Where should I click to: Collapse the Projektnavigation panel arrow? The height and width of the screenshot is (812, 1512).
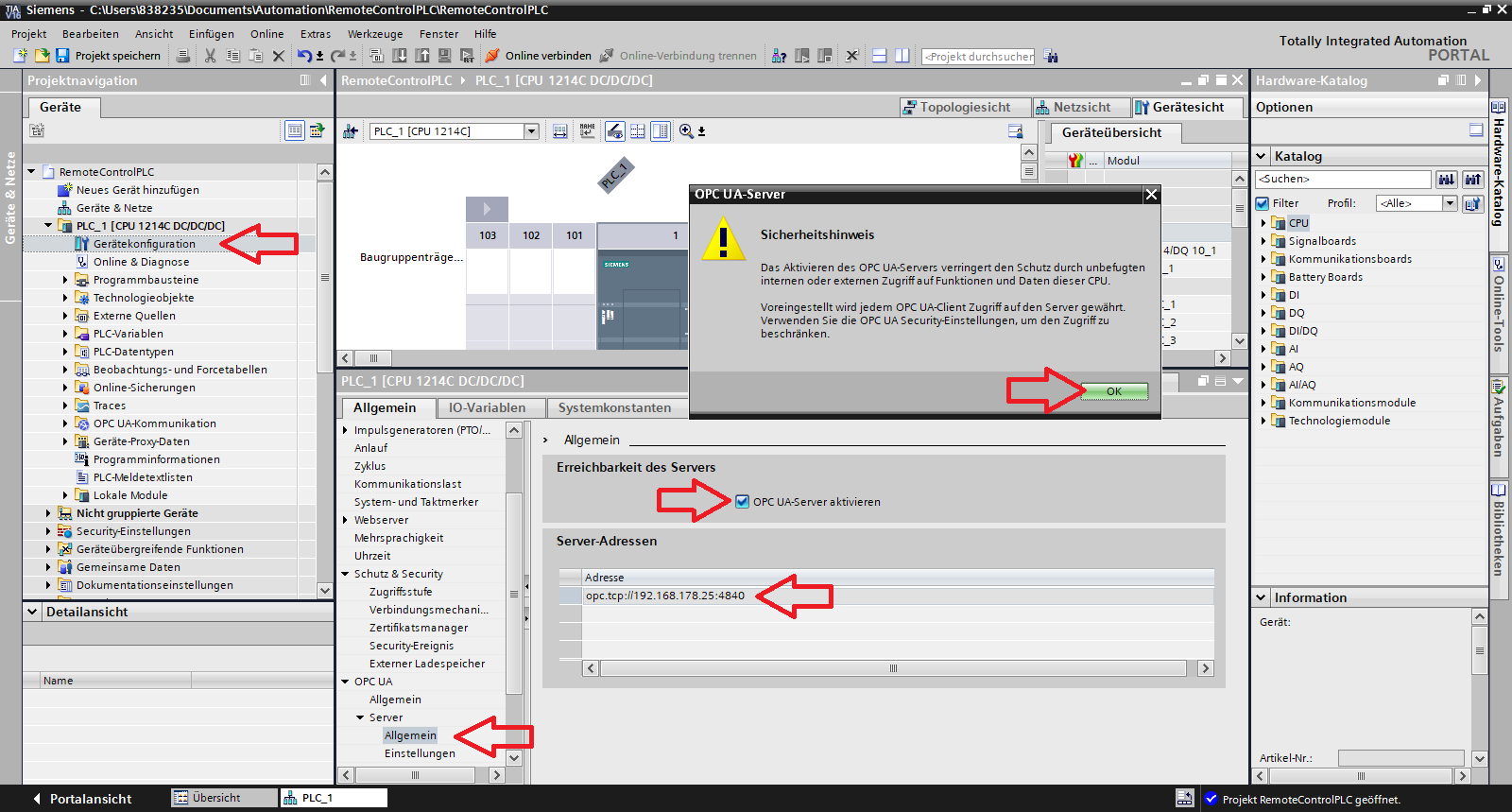[323, 80]
